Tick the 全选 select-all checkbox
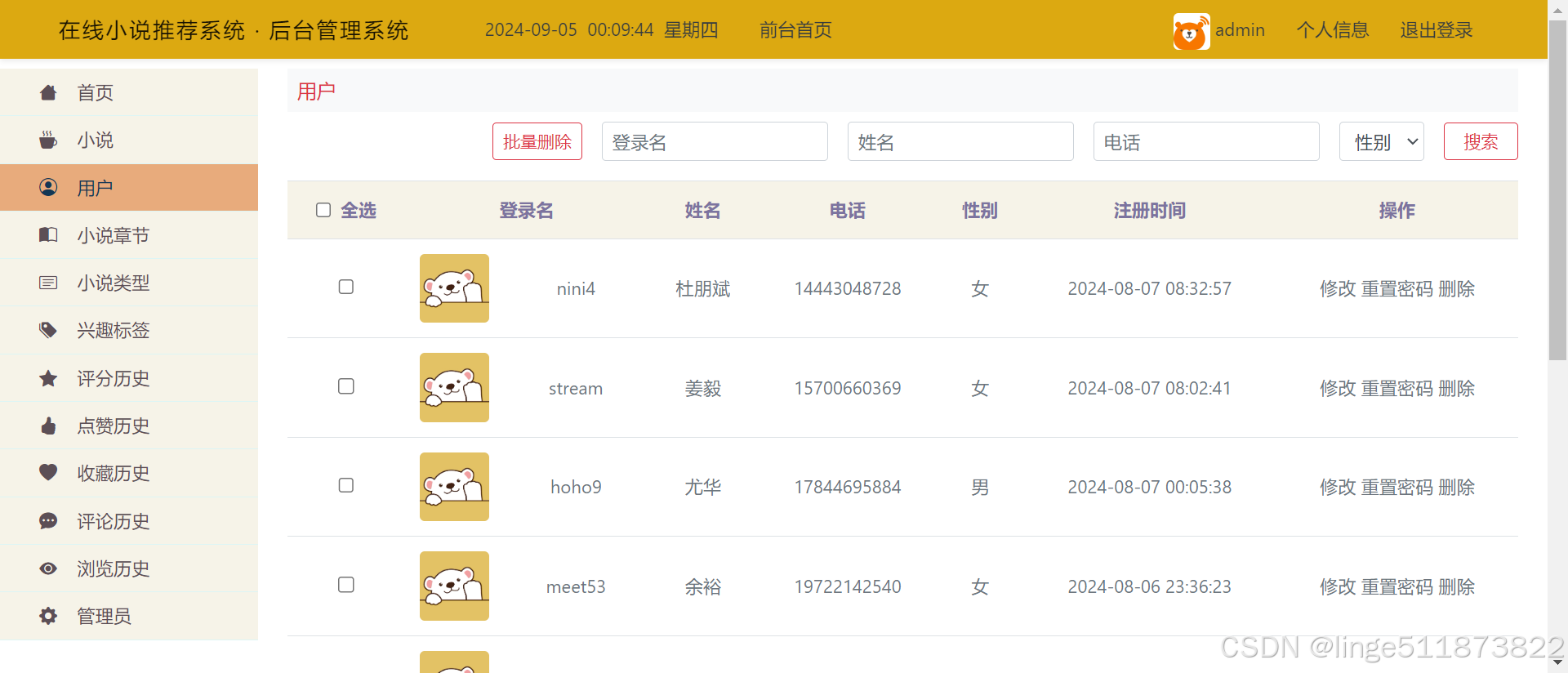 click(323, 210)
